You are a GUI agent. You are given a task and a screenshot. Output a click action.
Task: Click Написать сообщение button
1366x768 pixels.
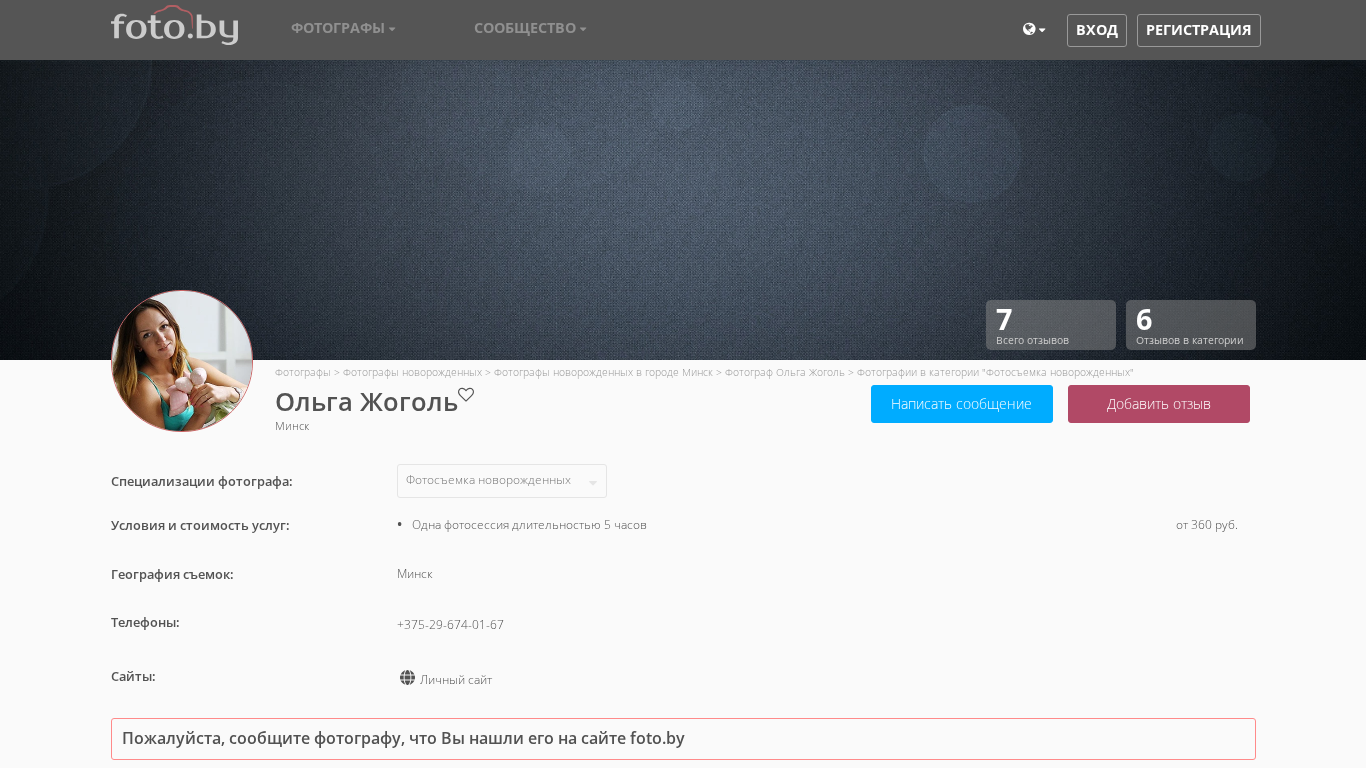(x=962, y=404)
